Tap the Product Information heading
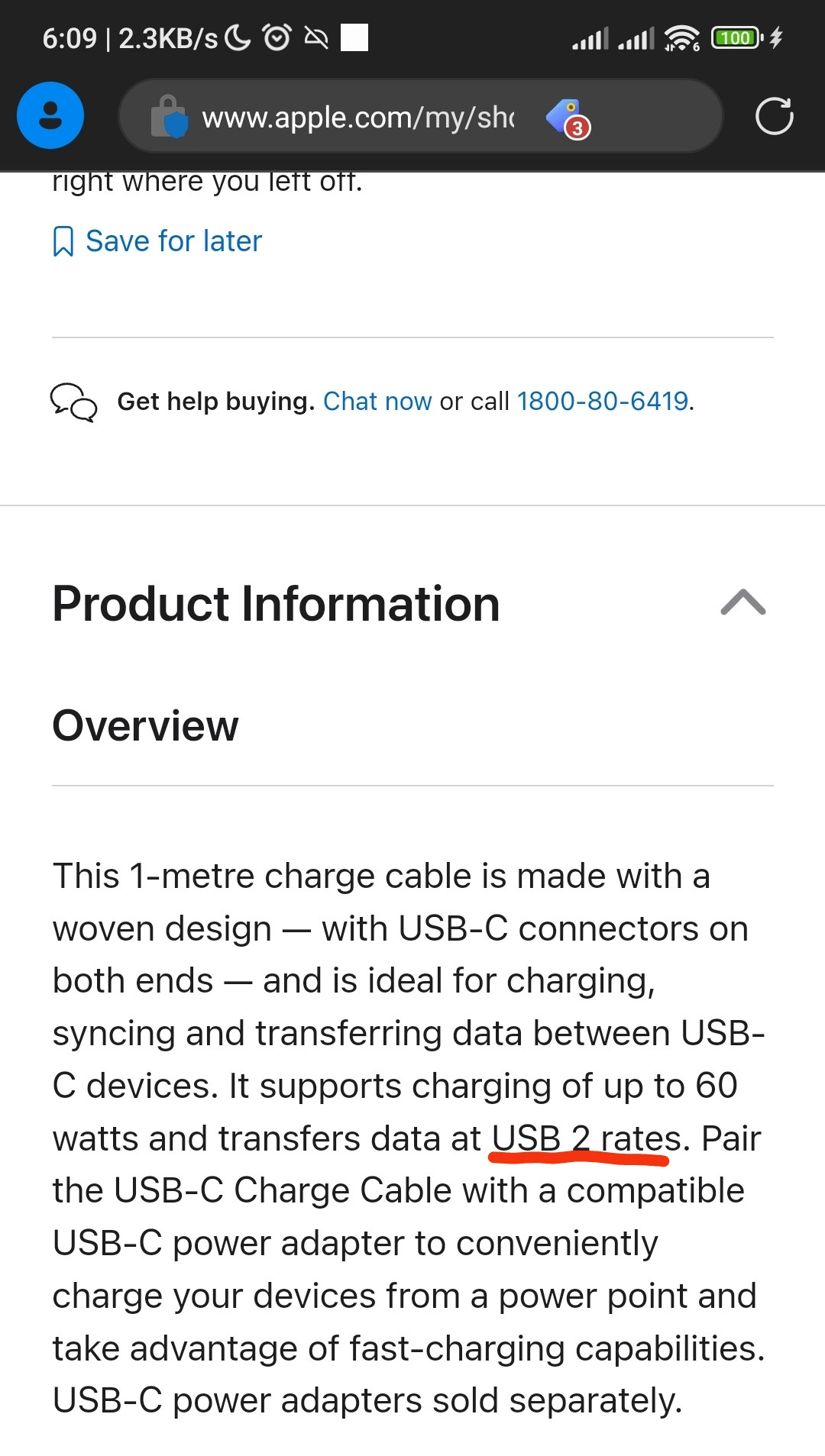 tap(276, 604)
